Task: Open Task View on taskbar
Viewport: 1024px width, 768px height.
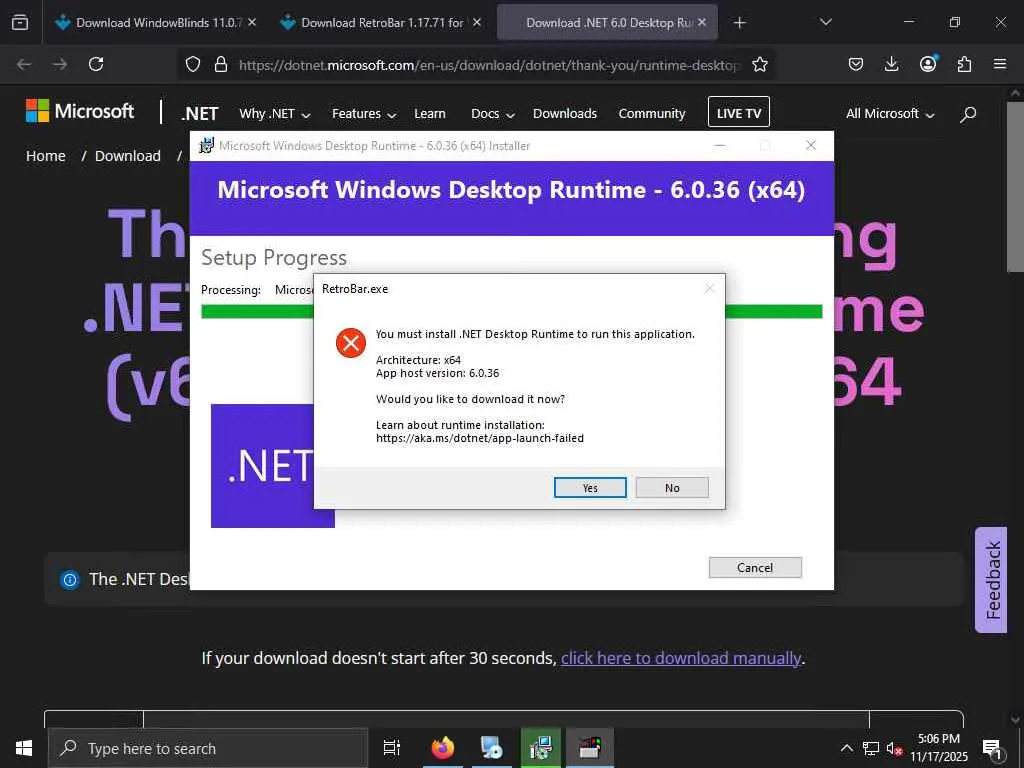Action: click(x=392, y=748)
